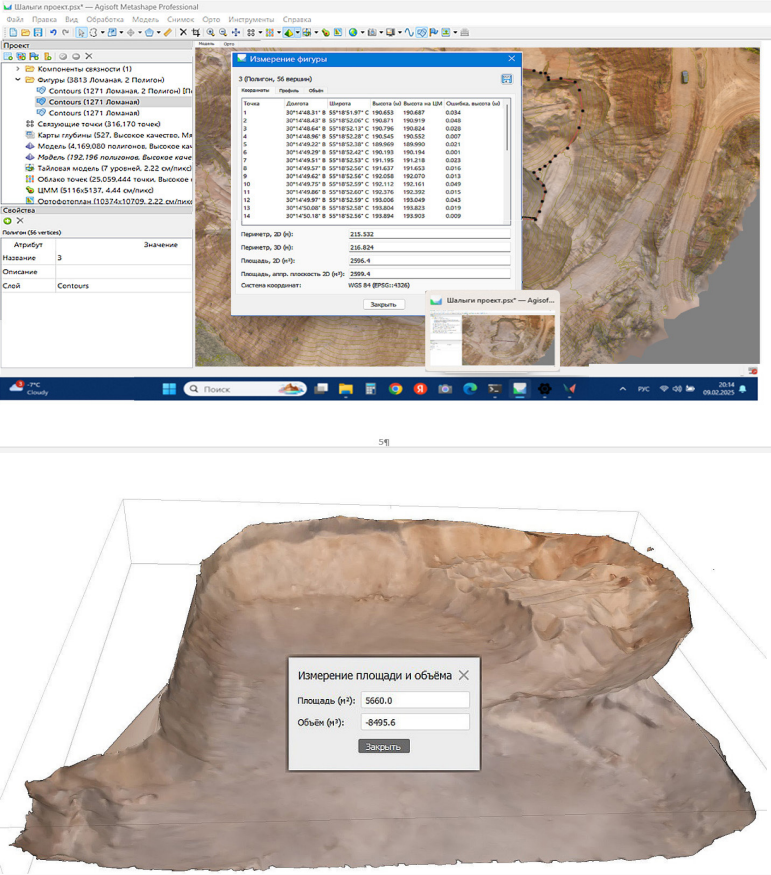Click the Add chunk icon in Project panel
Viewport: 771px width, 875px height.
[8, 56]
